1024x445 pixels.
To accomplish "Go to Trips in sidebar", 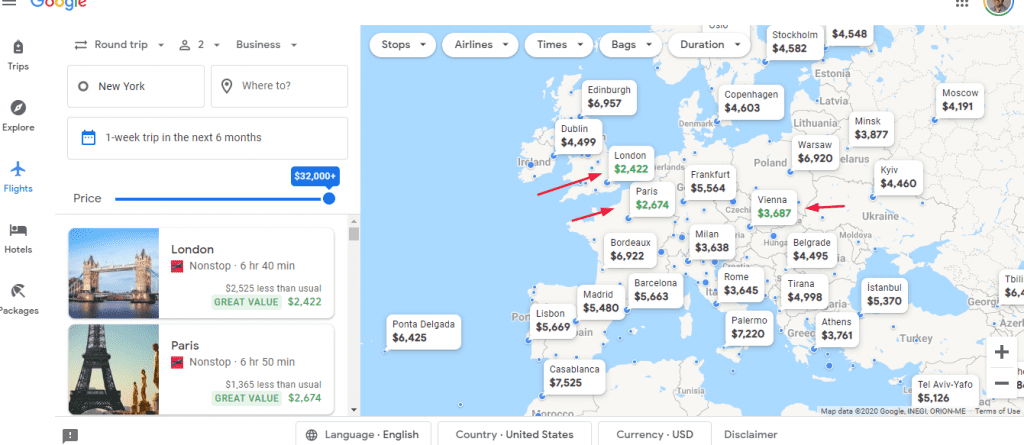I will [x=18, y=55].
